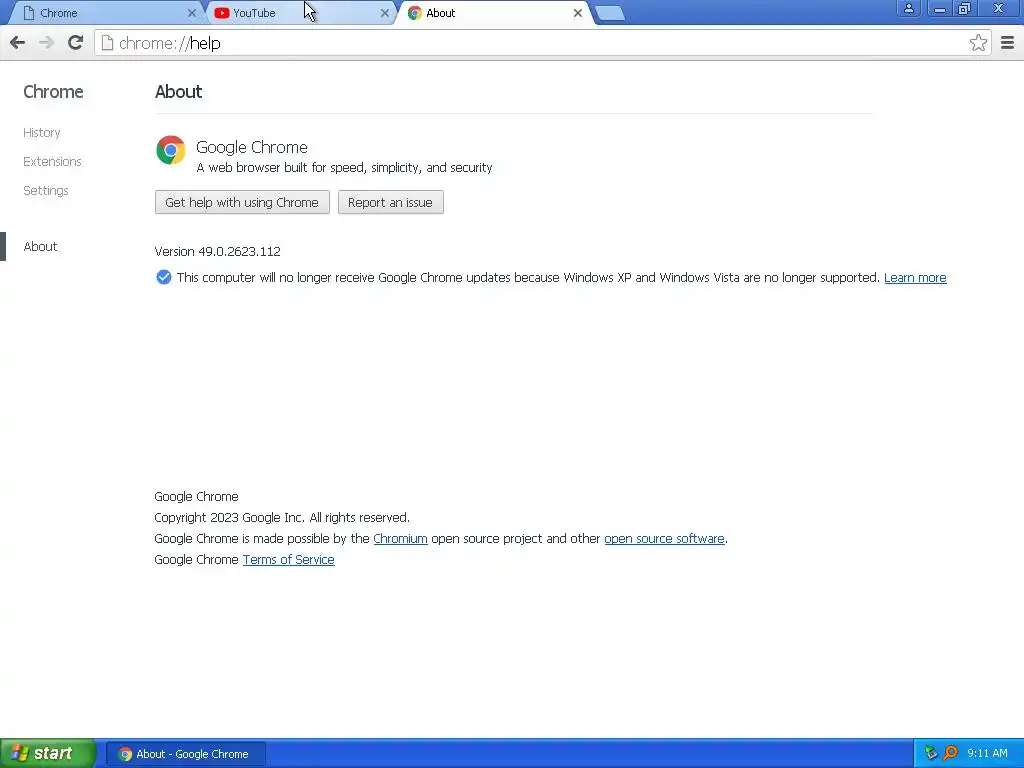
Task: Click the Report an issue button
Action: (x=391, y=202)
